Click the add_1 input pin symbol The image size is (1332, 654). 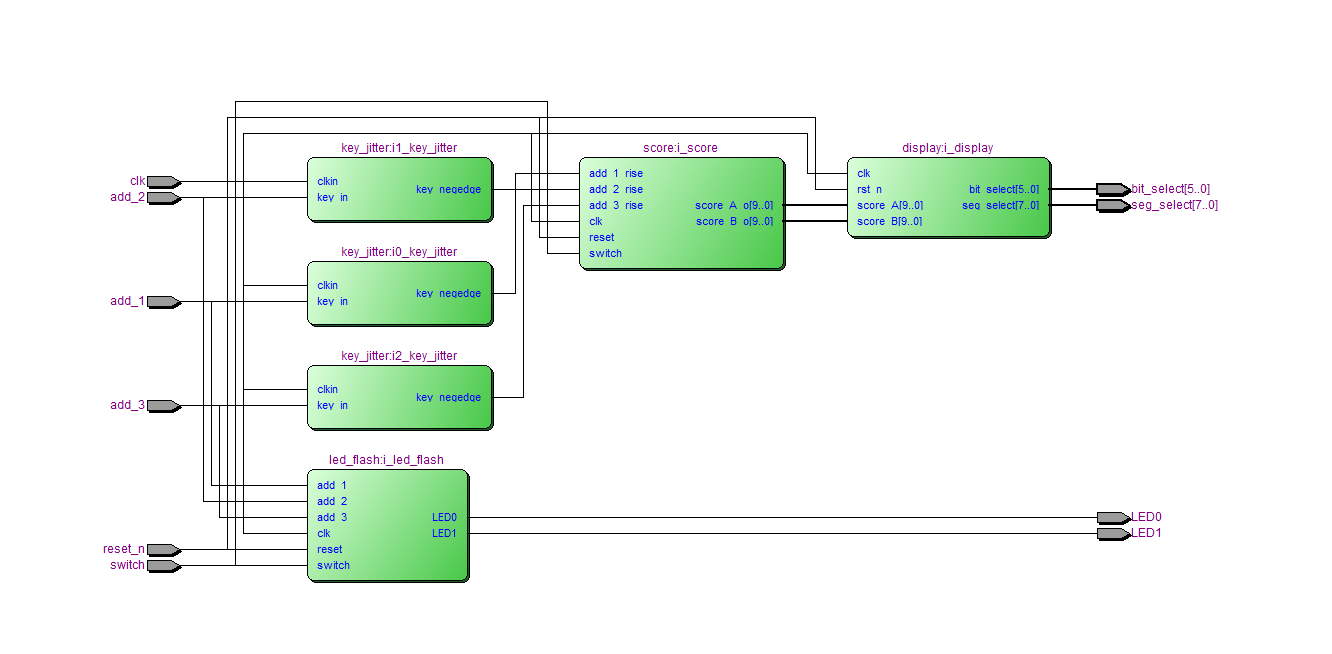[x=163, y=302]
